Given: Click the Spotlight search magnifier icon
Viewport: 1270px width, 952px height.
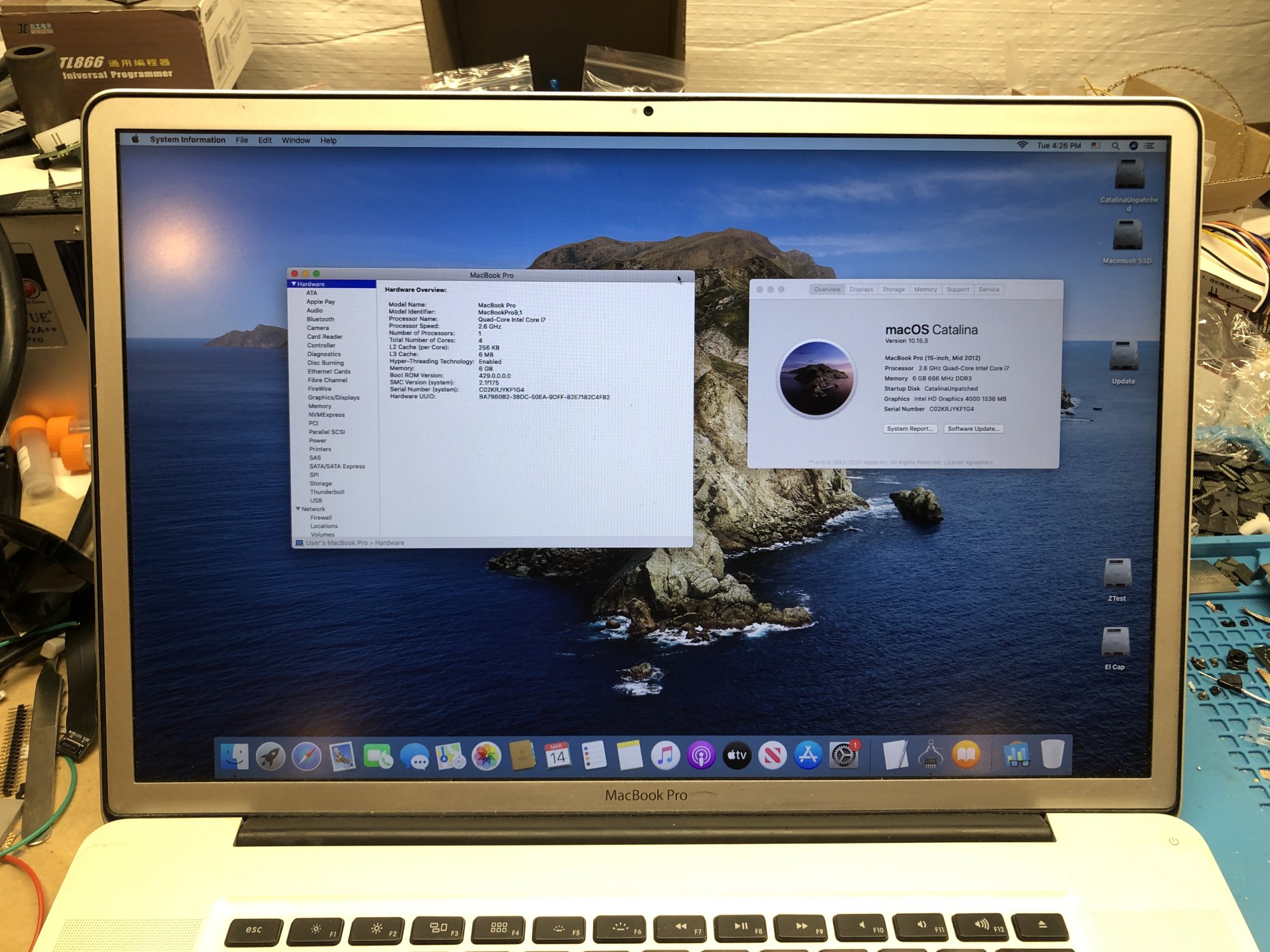Looking at the screenshot, I should [x=1115, y=146].
